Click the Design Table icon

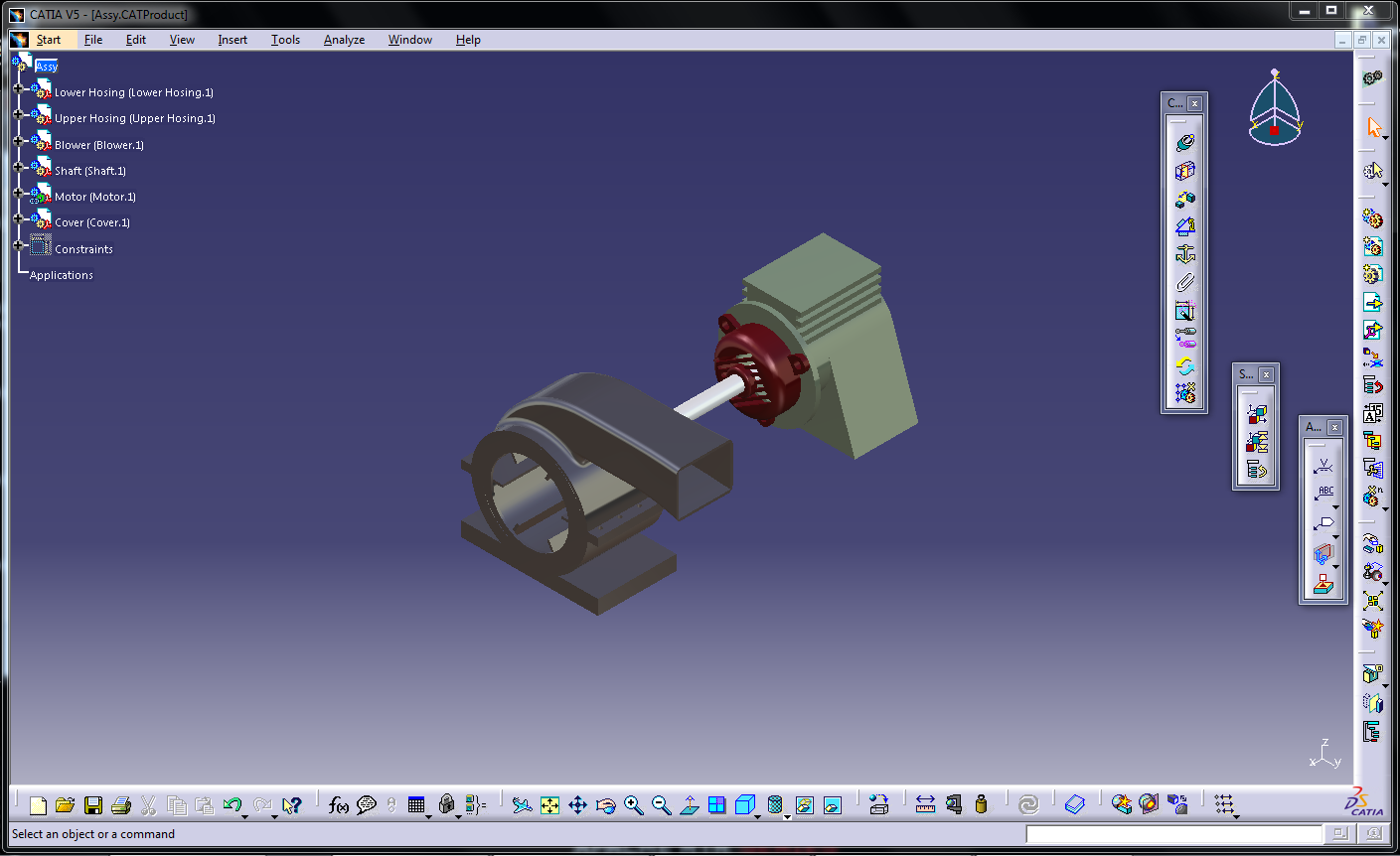[416, 805]
